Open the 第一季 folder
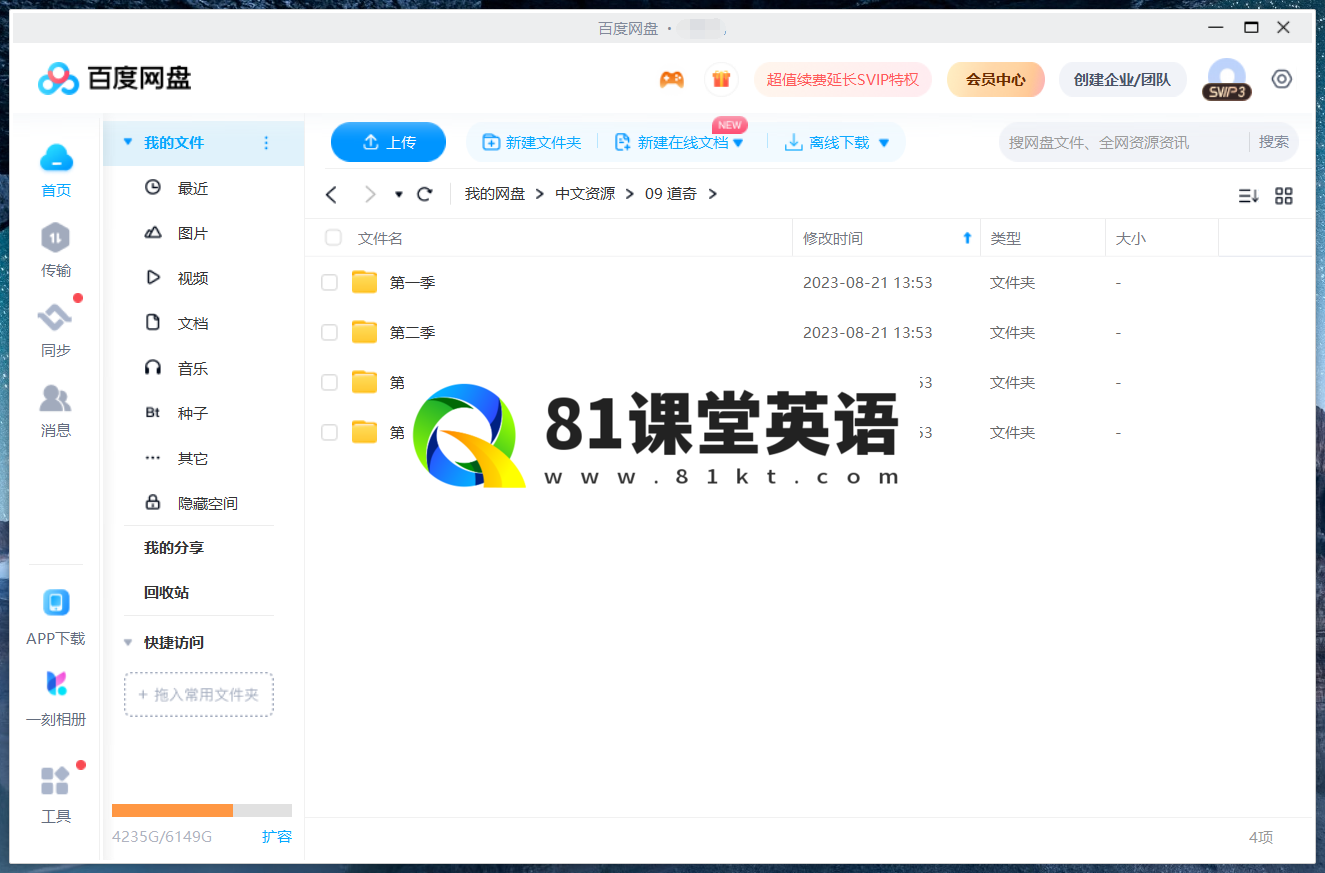Viewport: 1325px width, 873px height. pyautogui.click(x=412, y=283)
